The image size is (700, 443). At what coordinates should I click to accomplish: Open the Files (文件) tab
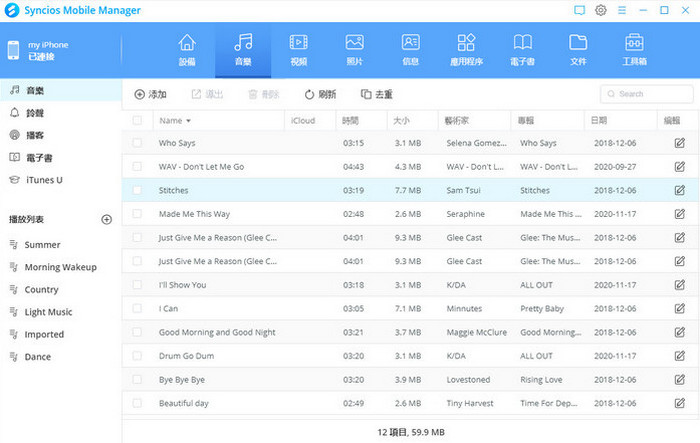pyautogui.click(x=578, y=50)
